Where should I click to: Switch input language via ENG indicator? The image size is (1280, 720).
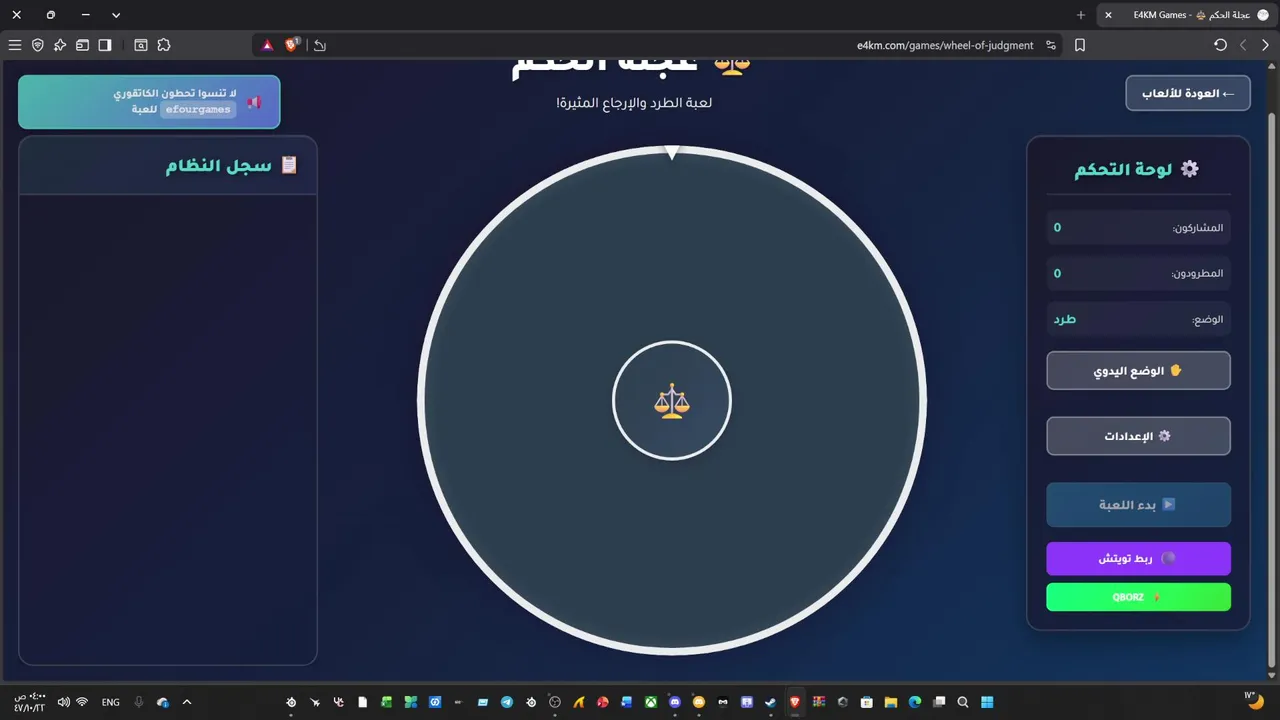tap(110, 702)
